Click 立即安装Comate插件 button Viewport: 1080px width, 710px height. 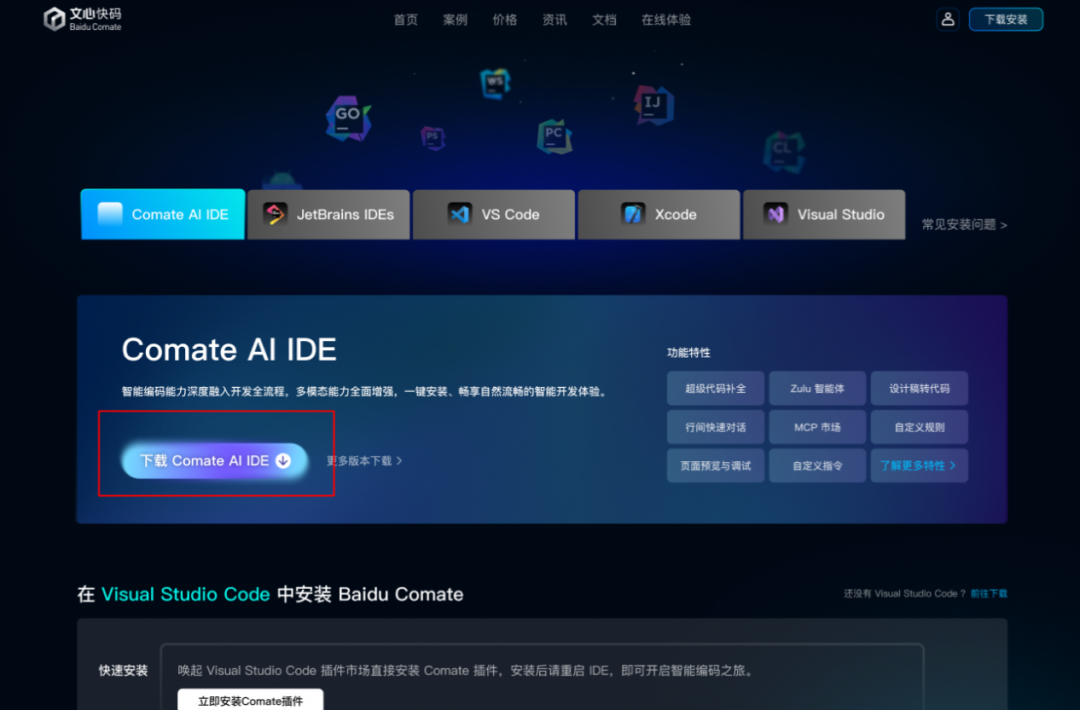click(x=251, y=700)
